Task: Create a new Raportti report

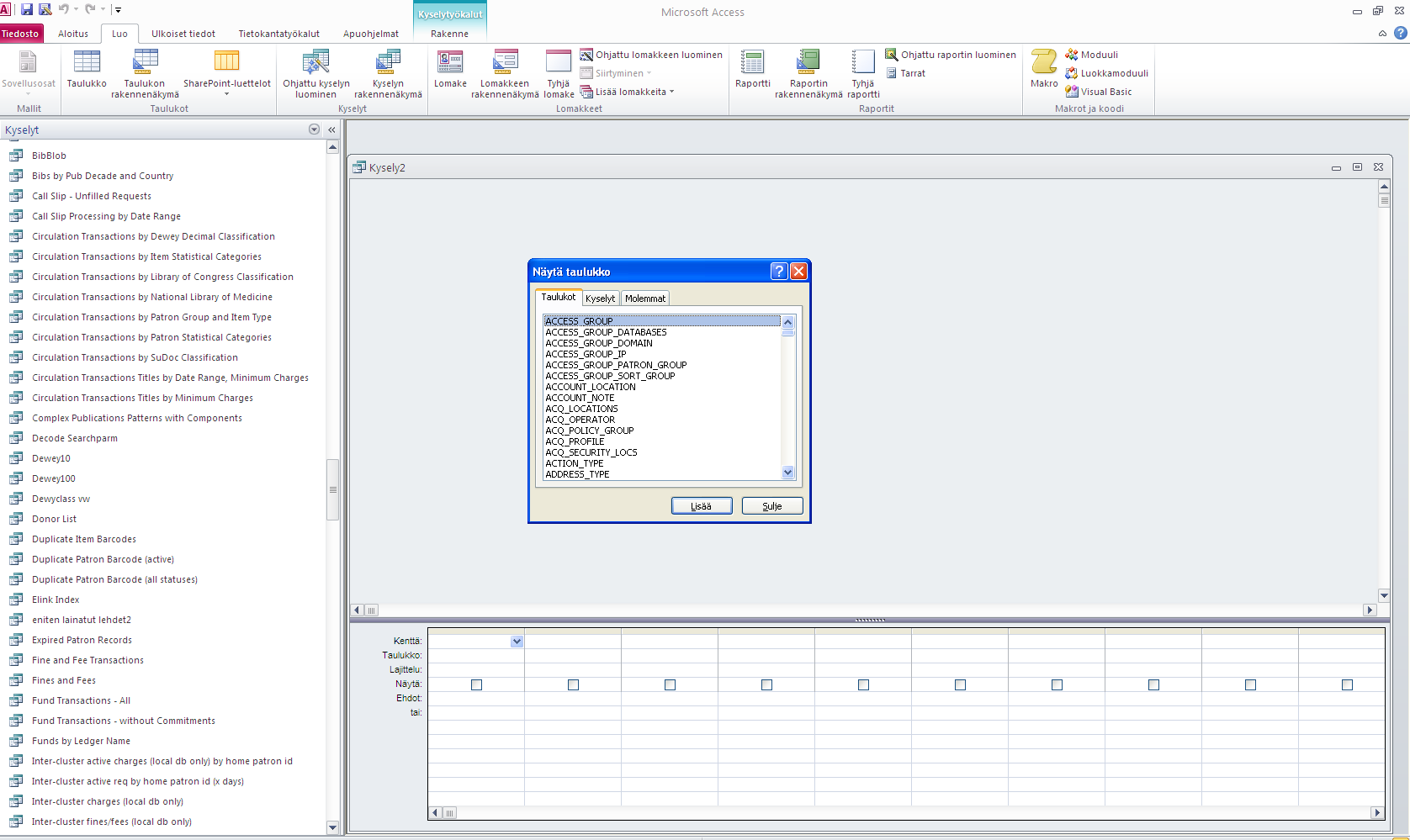Action: tap(752, 69)
